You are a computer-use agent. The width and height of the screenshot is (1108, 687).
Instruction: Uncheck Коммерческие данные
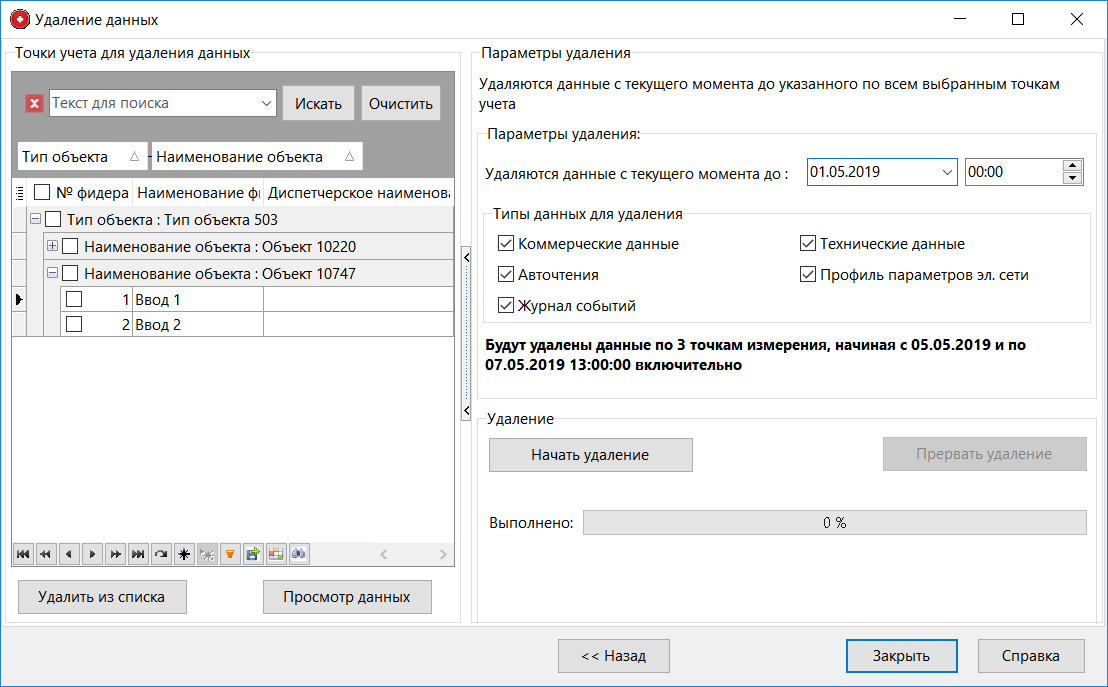506,242
